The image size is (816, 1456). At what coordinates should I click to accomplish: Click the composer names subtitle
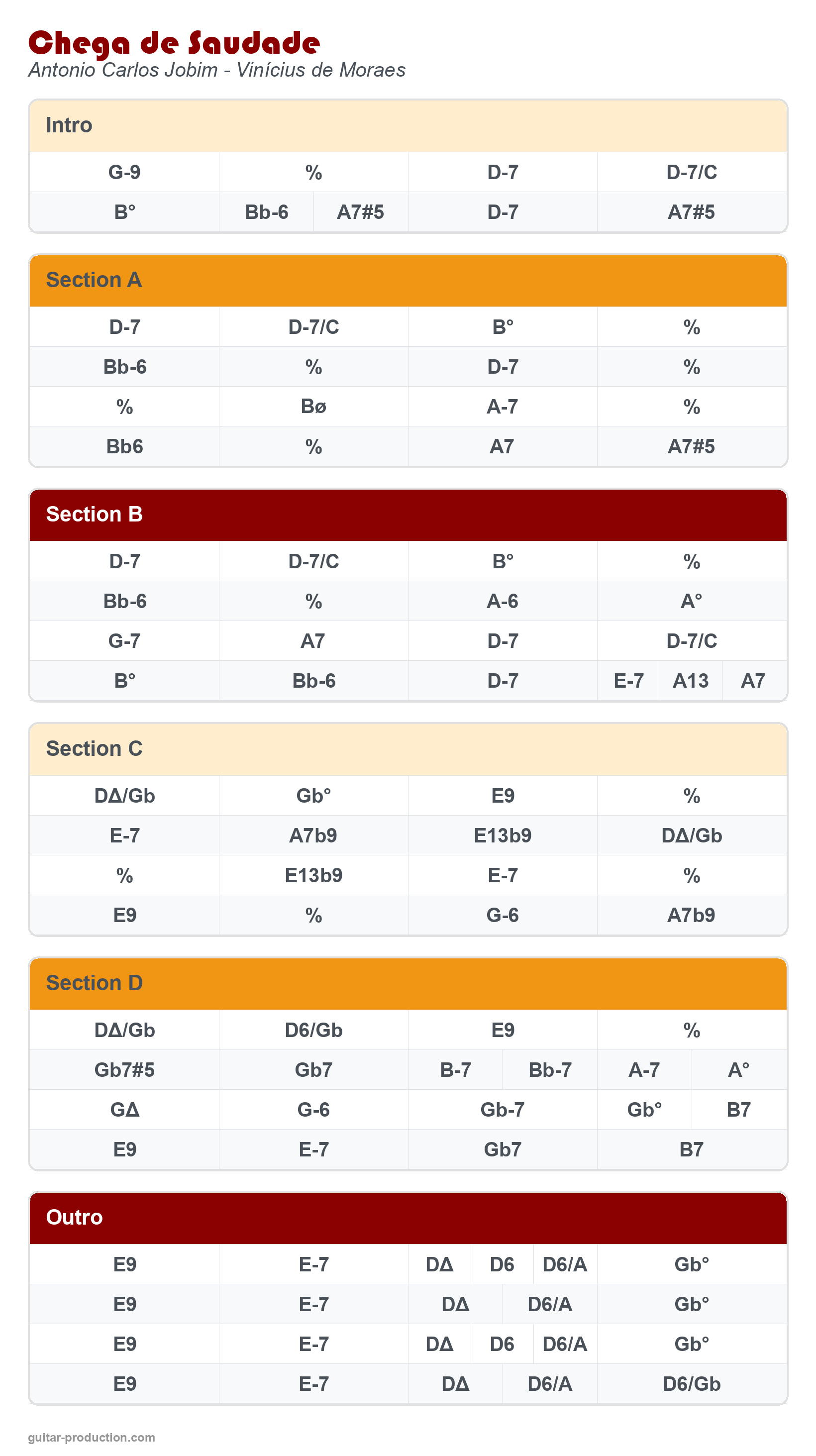[x=217, y=70]
